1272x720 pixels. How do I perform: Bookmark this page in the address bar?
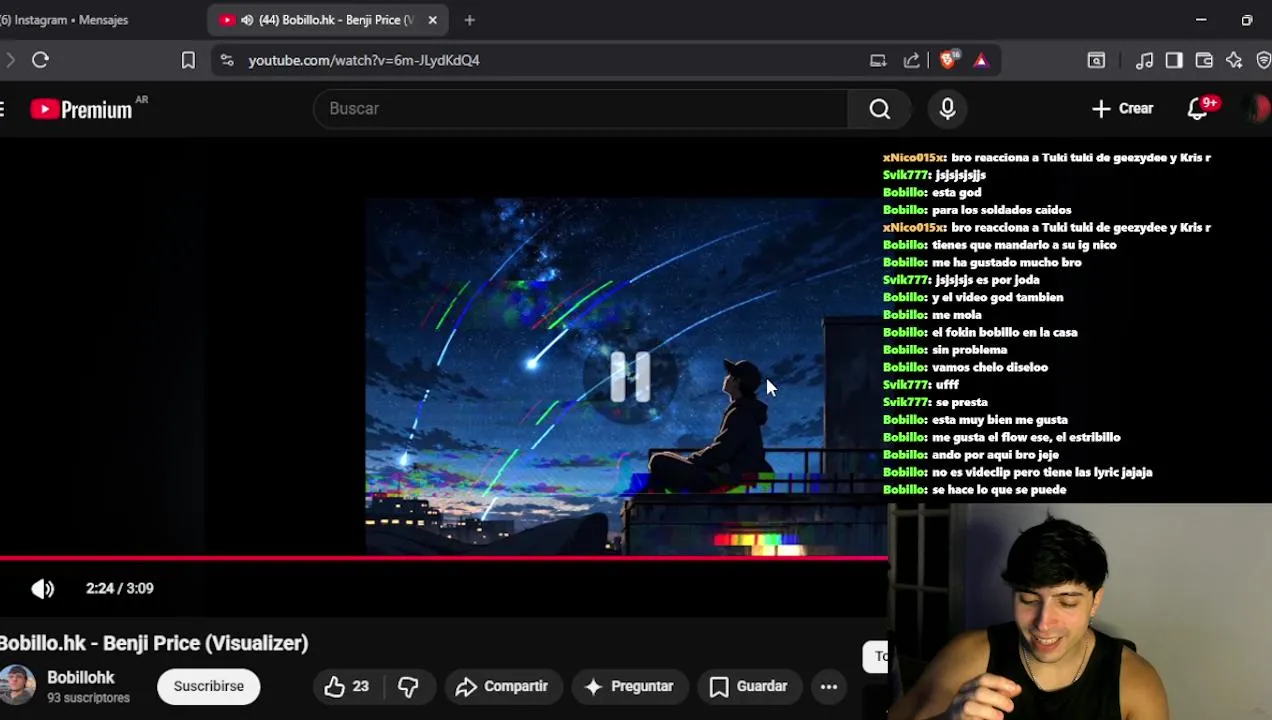click(x=188, y=60)
